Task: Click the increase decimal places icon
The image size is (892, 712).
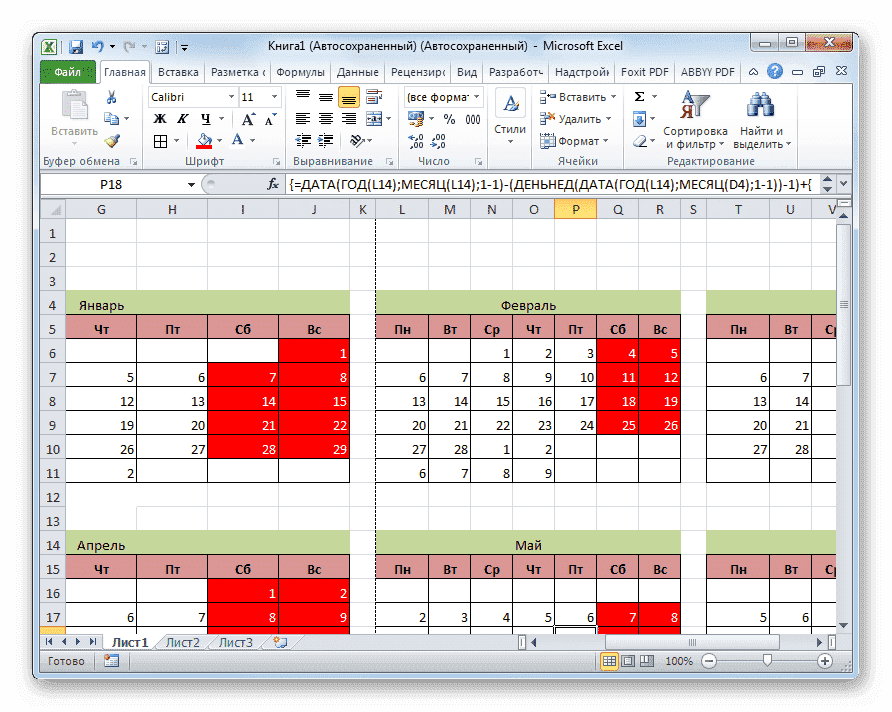Action: point(416,143)
